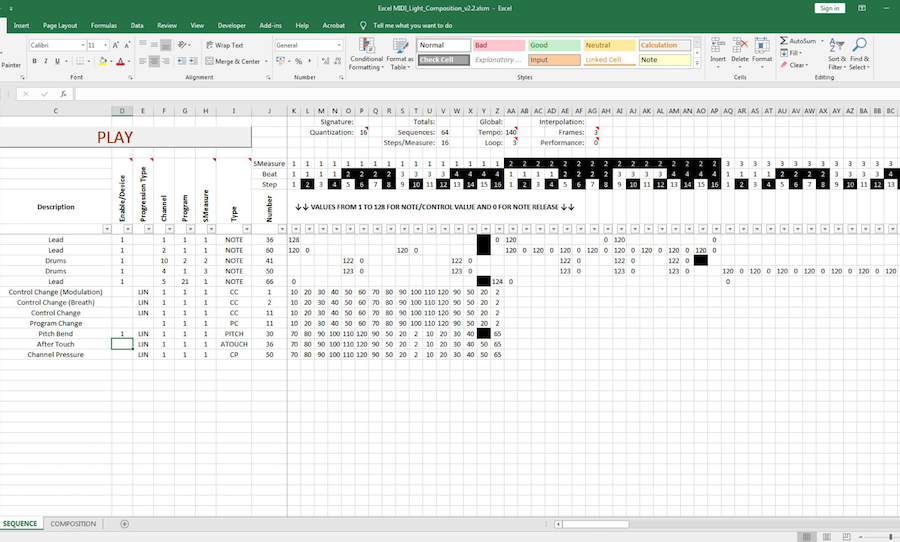Click the Insert cells icon
This screenshot has height=542, width=900.
pos(718,52)
